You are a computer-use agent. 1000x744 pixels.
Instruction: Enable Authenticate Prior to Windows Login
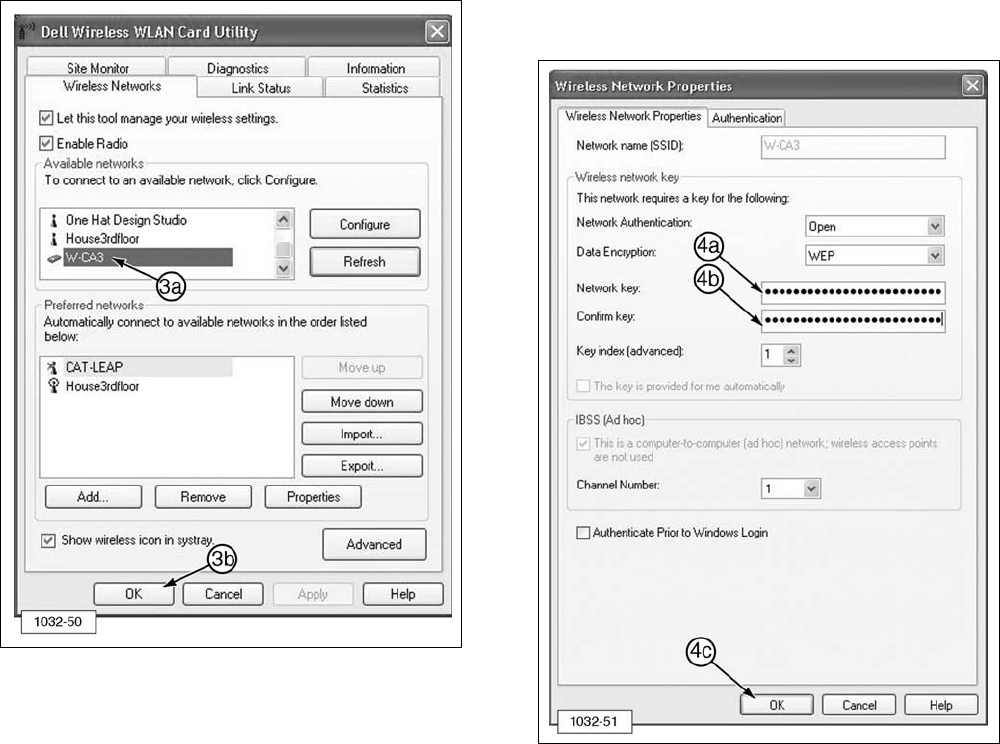(x=583, y=532)
